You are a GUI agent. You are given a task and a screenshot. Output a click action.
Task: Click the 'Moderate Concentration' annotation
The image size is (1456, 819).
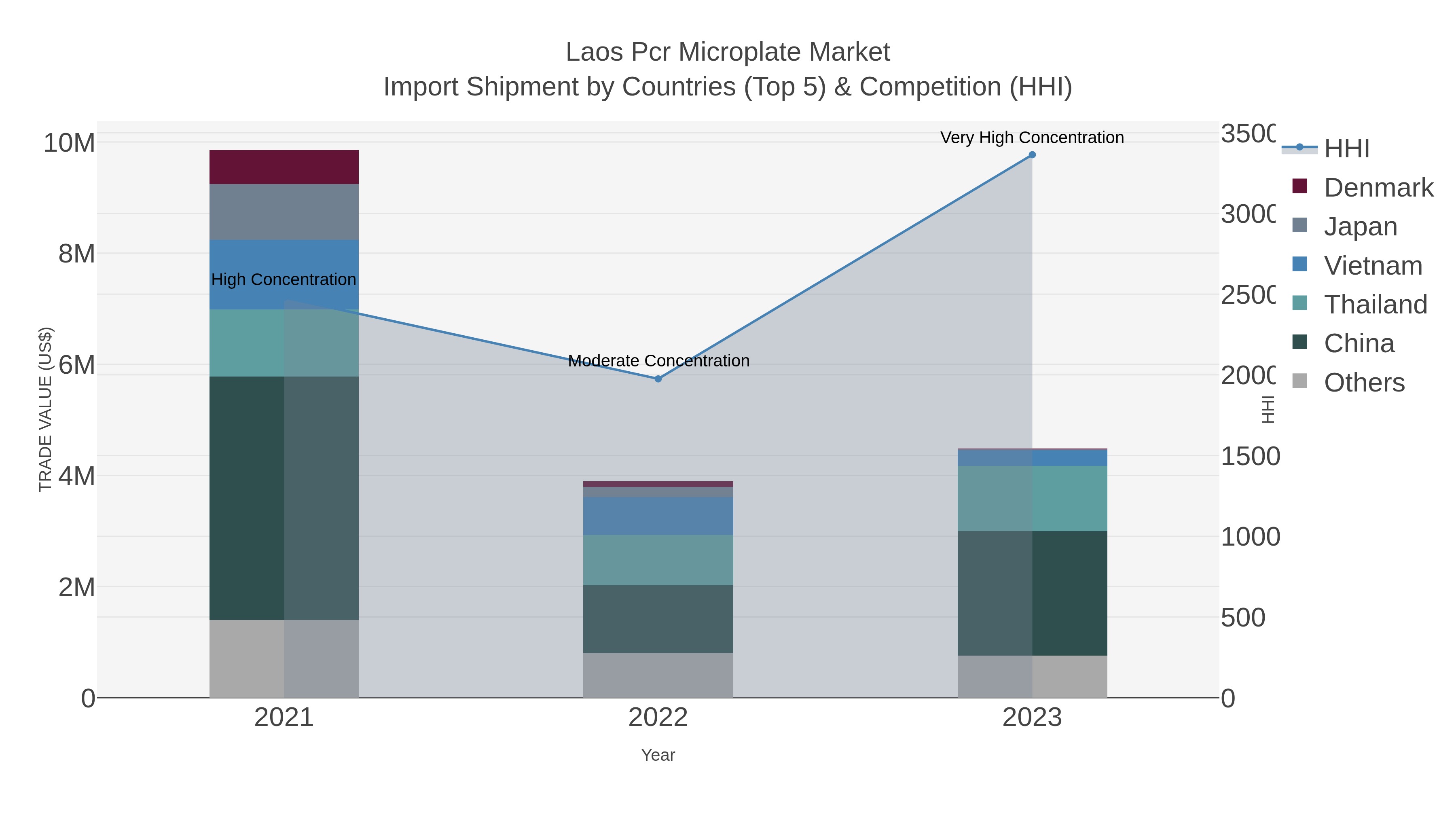[658, 361]
